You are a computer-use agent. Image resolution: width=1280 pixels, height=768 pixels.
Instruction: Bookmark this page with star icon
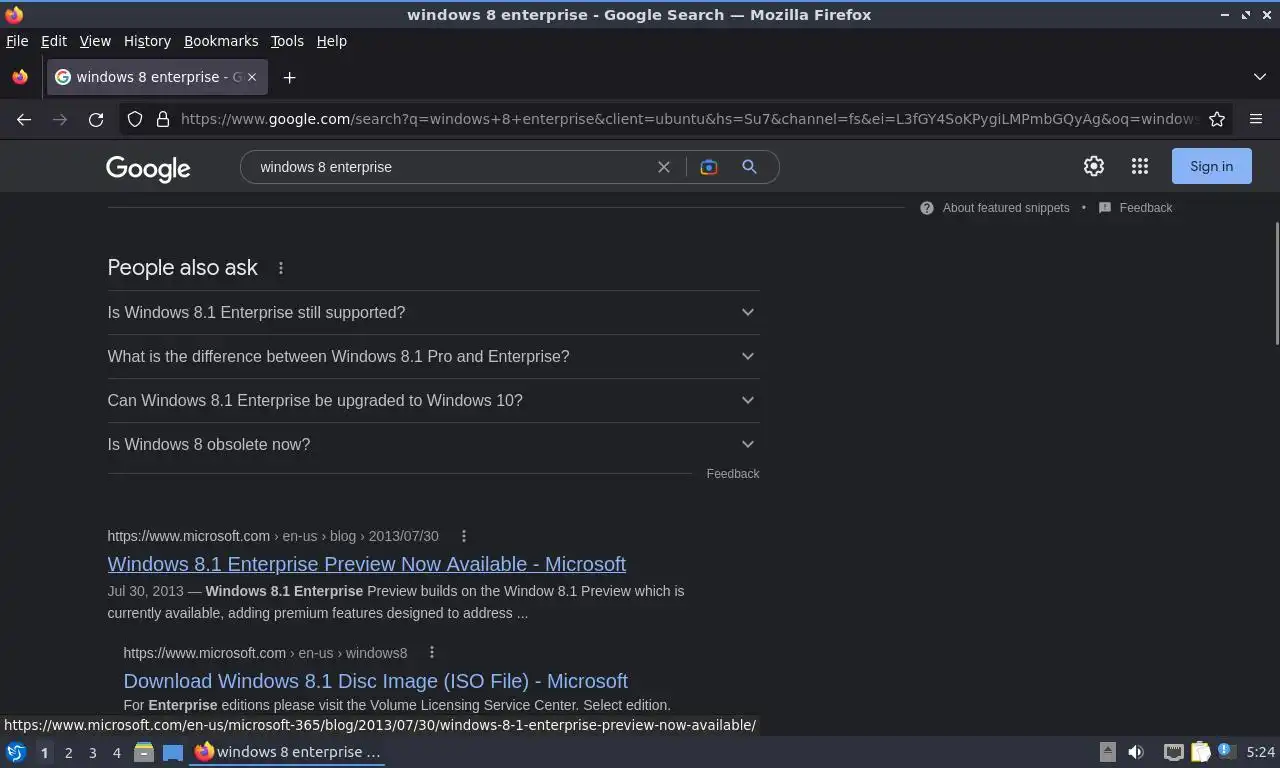(x=1217, y=119)
